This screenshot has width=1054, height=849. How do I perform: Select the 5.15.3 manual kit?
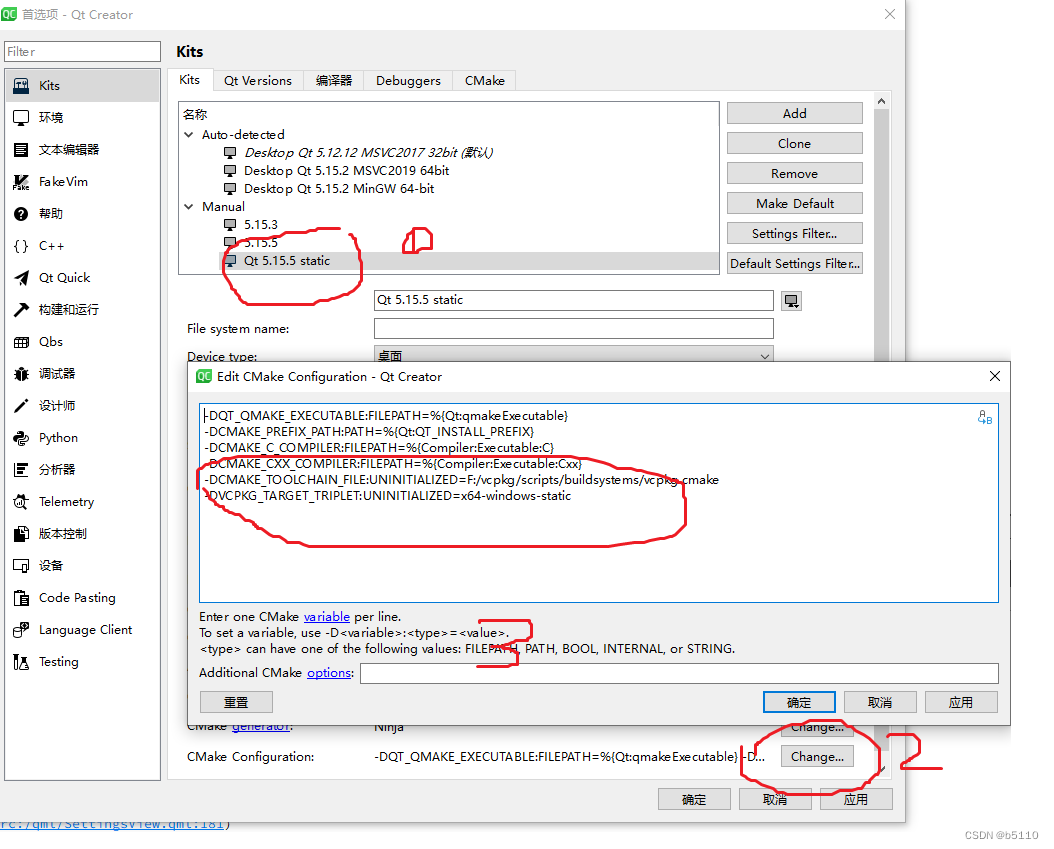[260, 225]
